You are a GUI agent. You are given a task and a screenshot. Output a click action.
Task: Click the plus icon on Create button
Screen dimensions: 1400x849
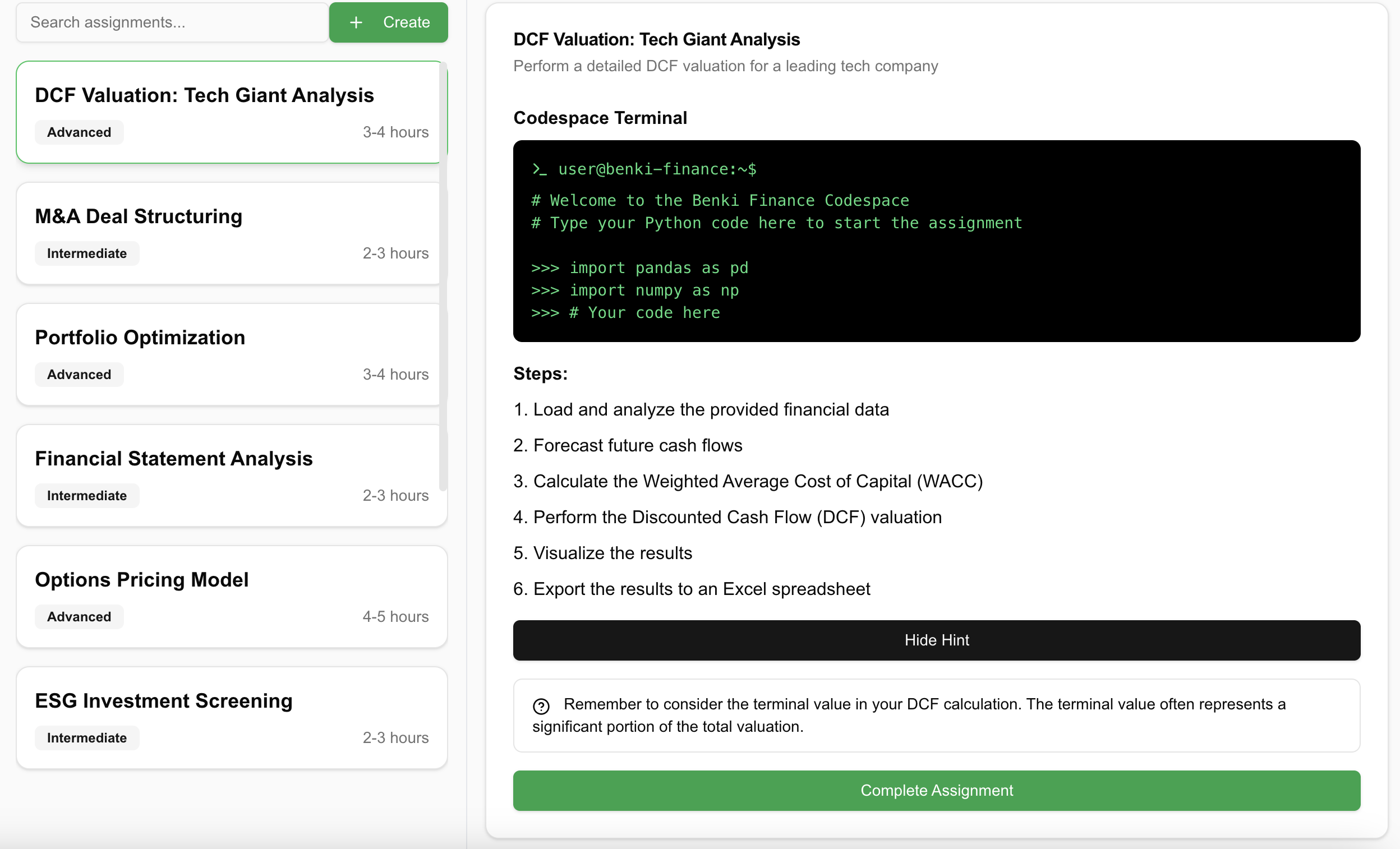[356, 23]
